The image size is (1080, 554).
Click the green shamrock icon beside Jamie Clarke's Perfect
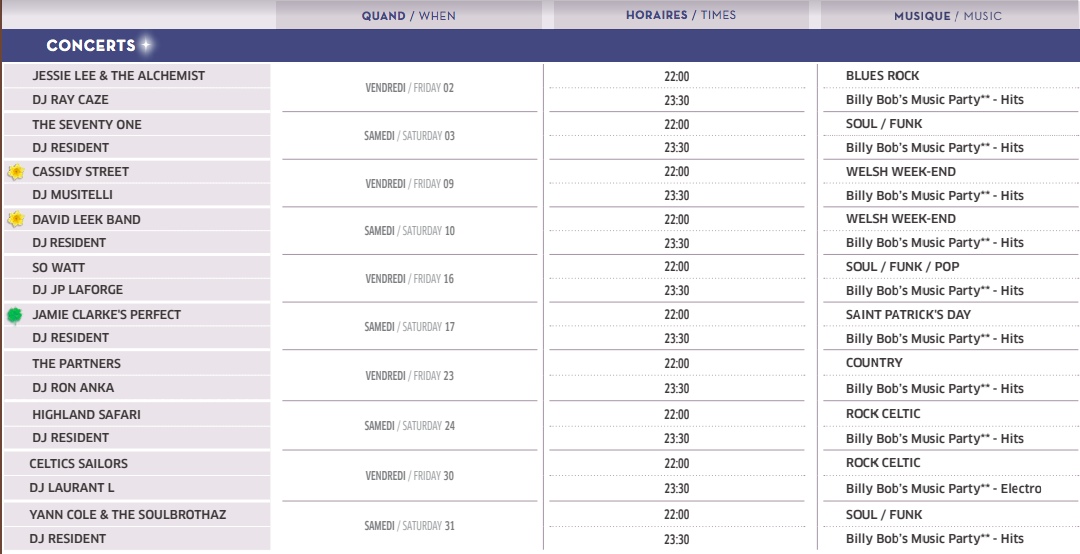14,316
